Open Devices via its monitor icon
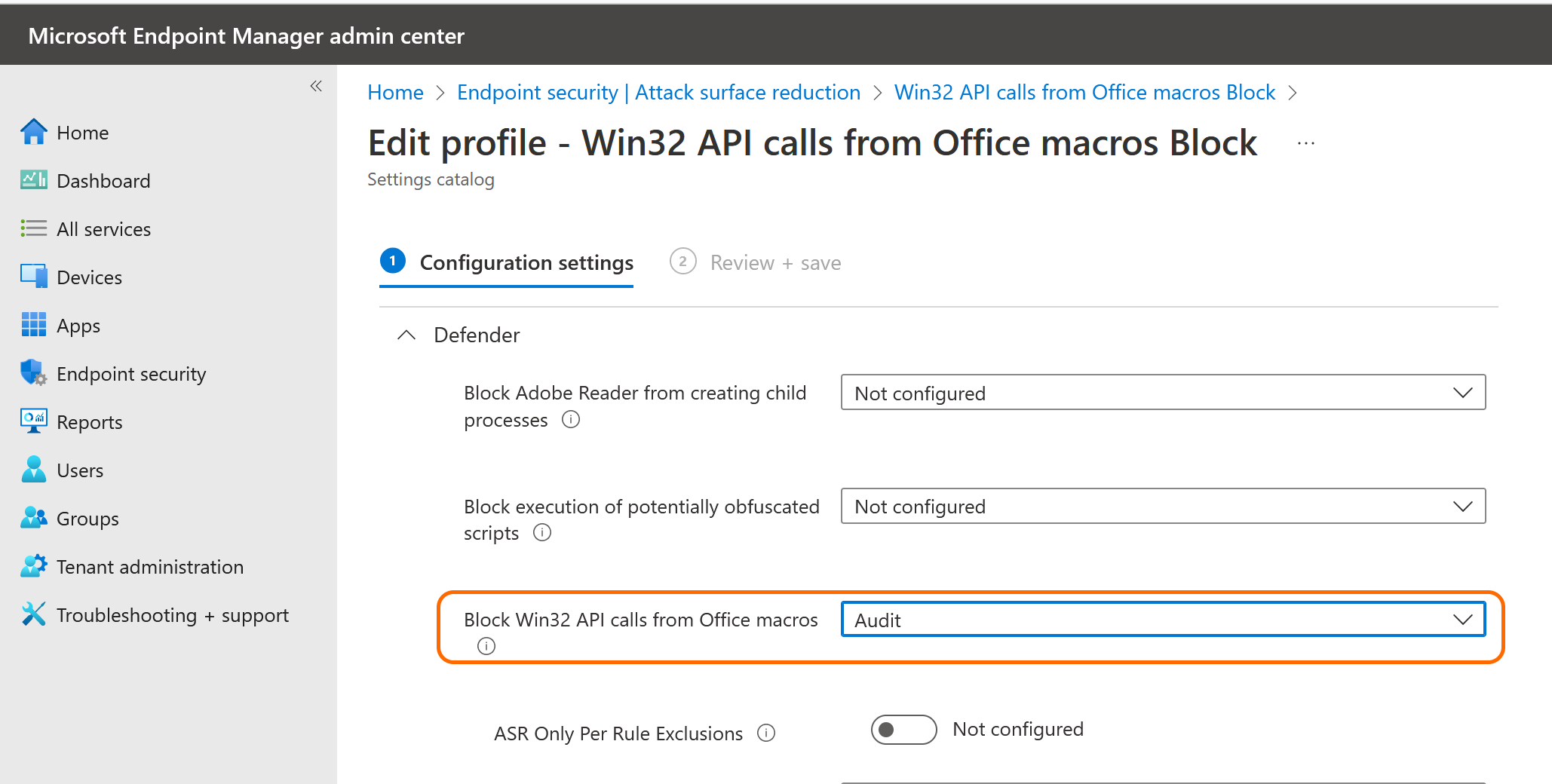 [33, 277]
